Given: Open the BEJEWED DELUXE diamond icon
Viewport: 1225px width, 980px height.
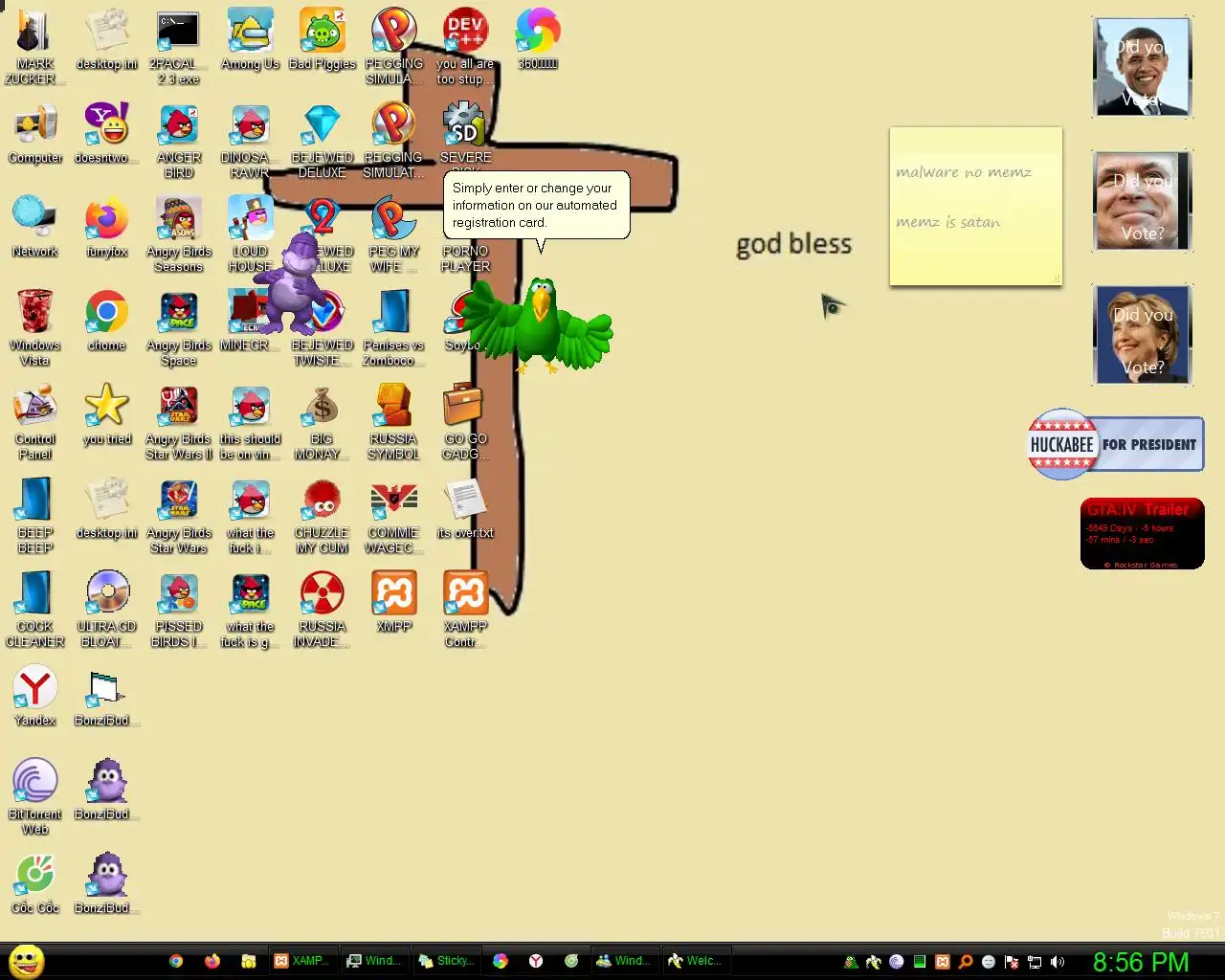Looking at the screenshot, I should 323,141.
